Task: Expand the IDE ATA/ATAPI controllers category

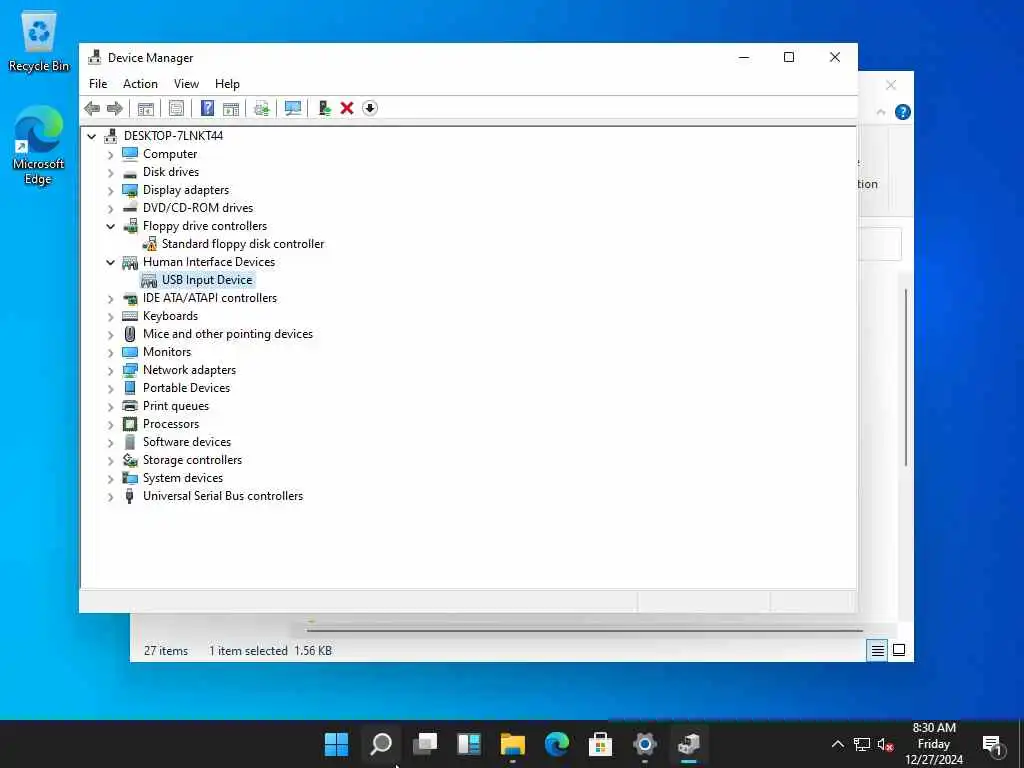Action: click(x=110, y=298)
